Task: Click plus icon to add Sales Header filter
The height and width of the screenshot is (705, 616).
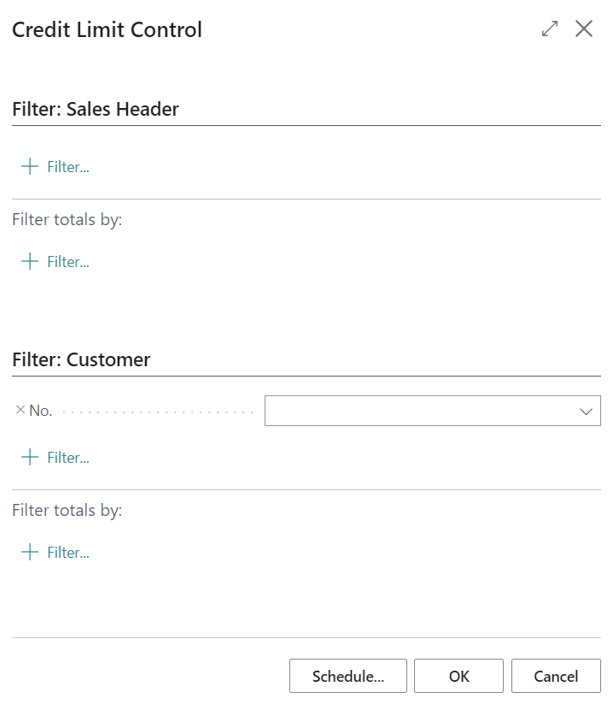Action: click(30, 167)
